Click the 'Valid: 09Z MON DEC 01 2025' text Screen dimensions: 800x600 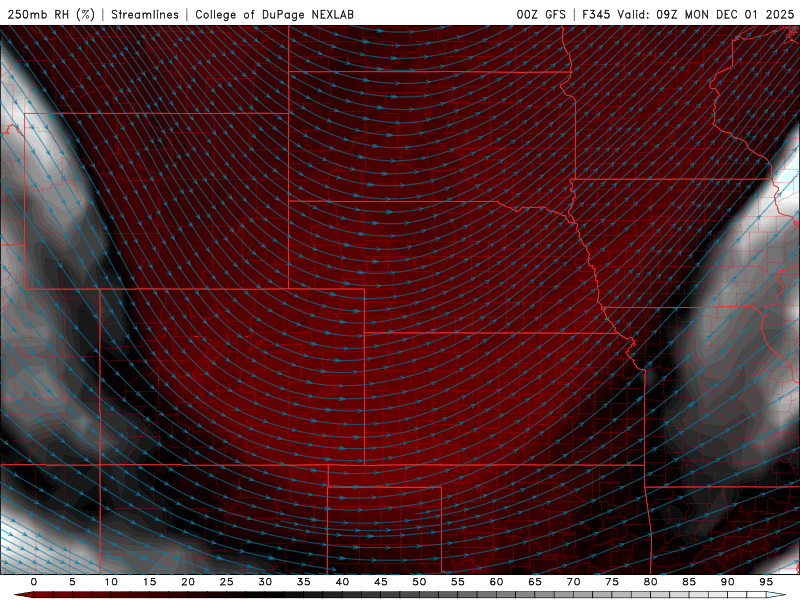point(706,14)
